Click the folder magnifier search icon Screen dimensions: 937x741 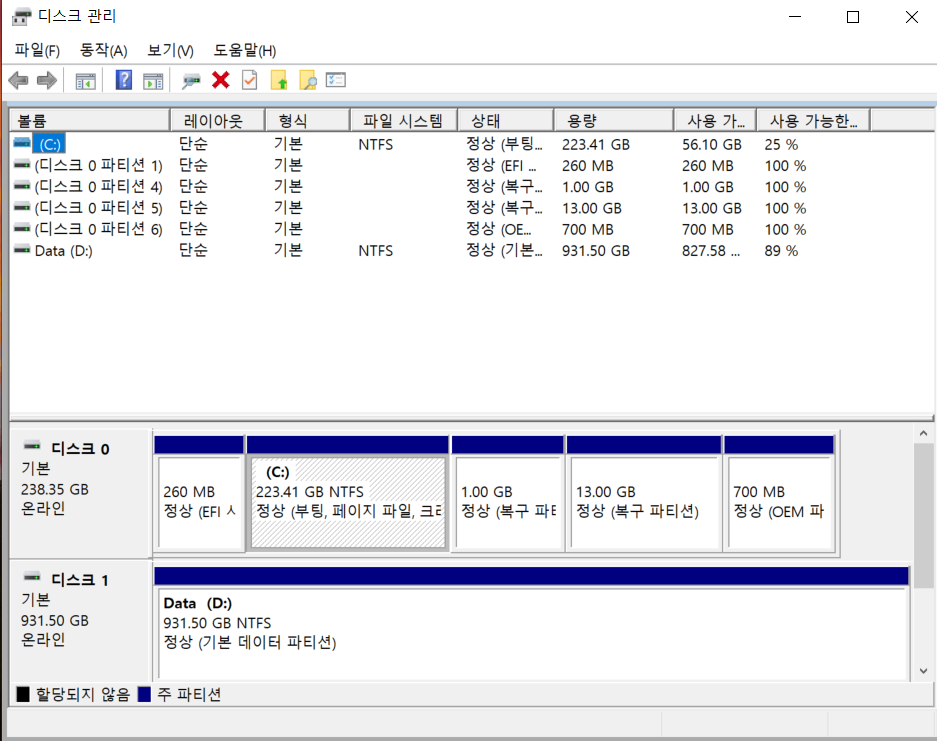(307, 79)
